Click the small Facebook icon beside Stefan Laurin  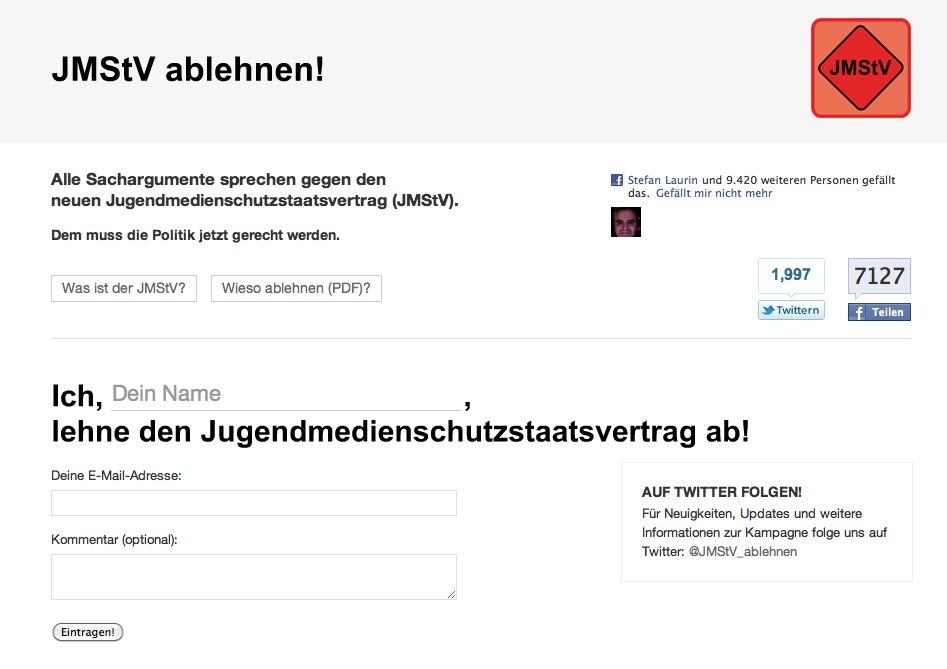617,181
